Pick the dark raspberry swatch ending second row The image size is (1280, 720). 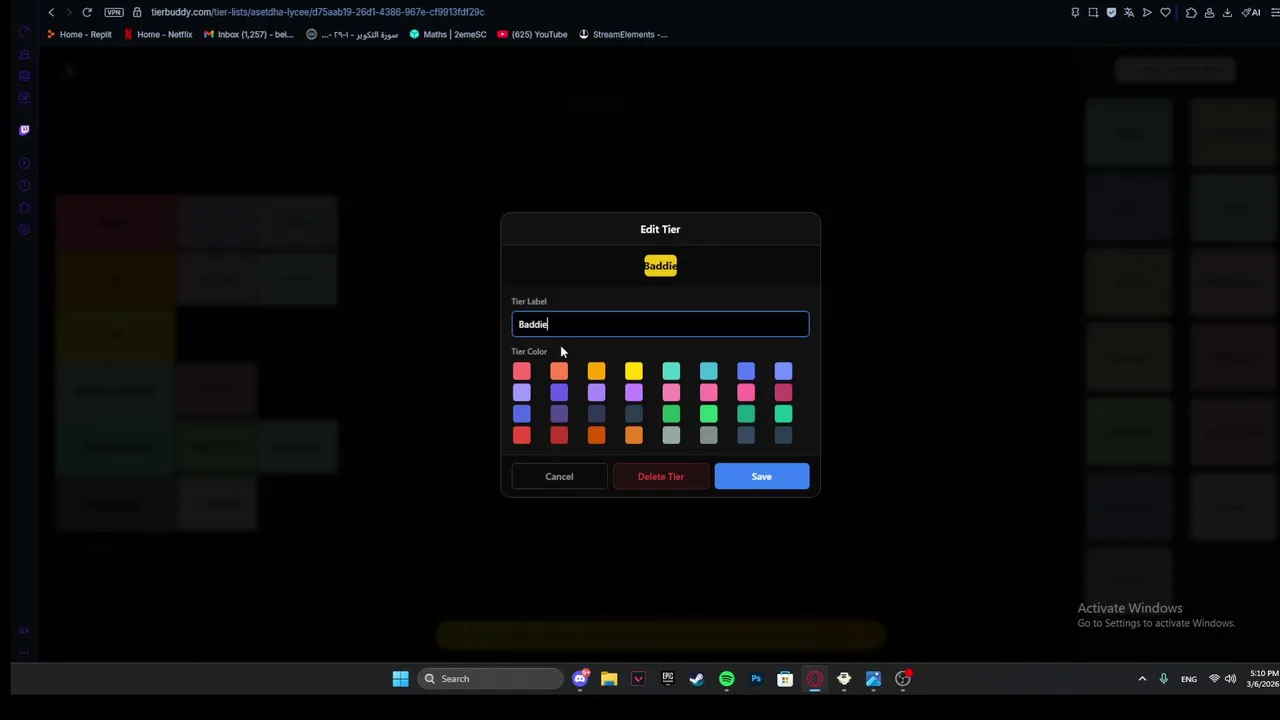(783, 393)
